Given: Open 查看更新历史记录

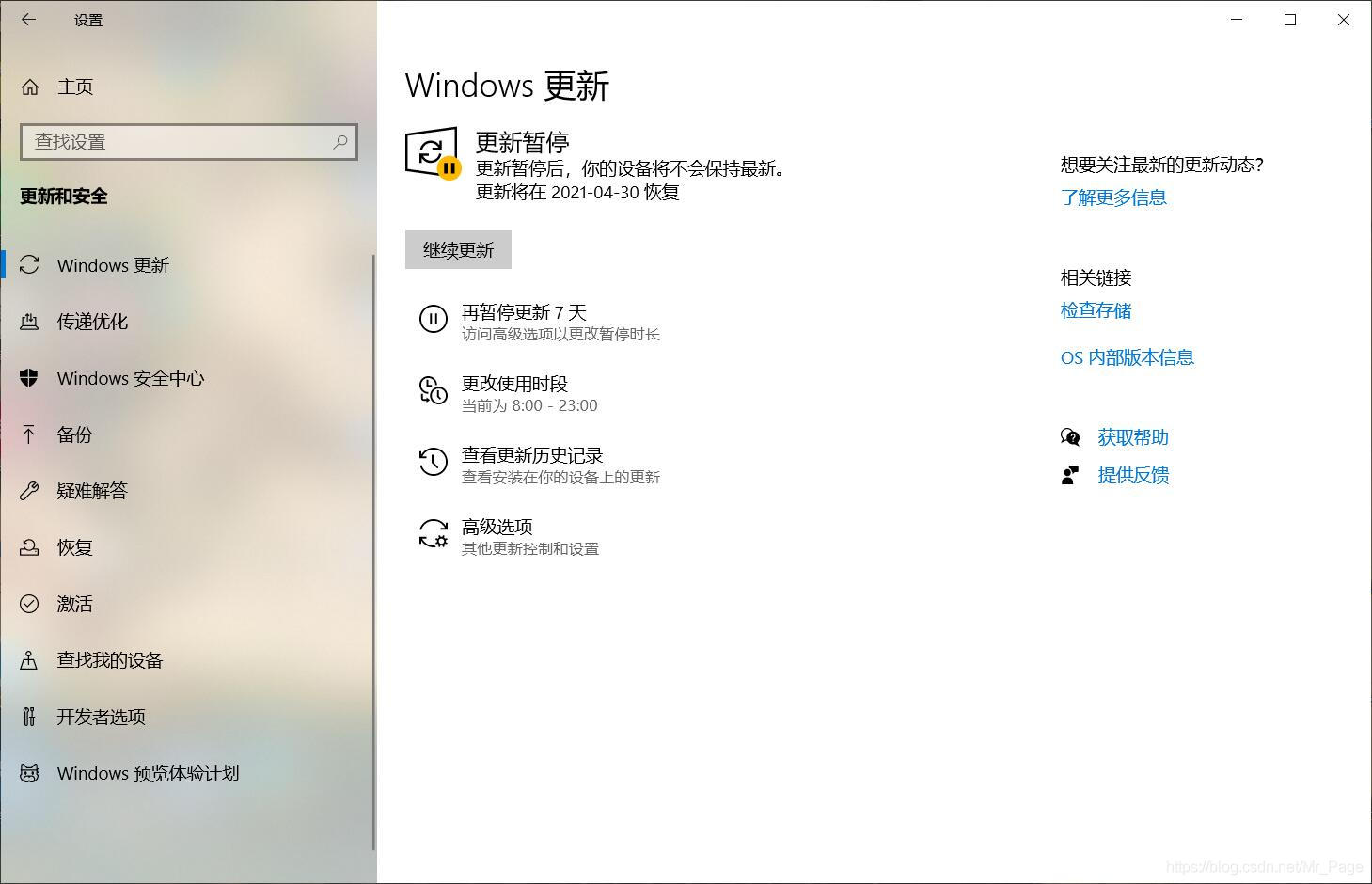Looking at the screenshot, I should pos(532,455).
